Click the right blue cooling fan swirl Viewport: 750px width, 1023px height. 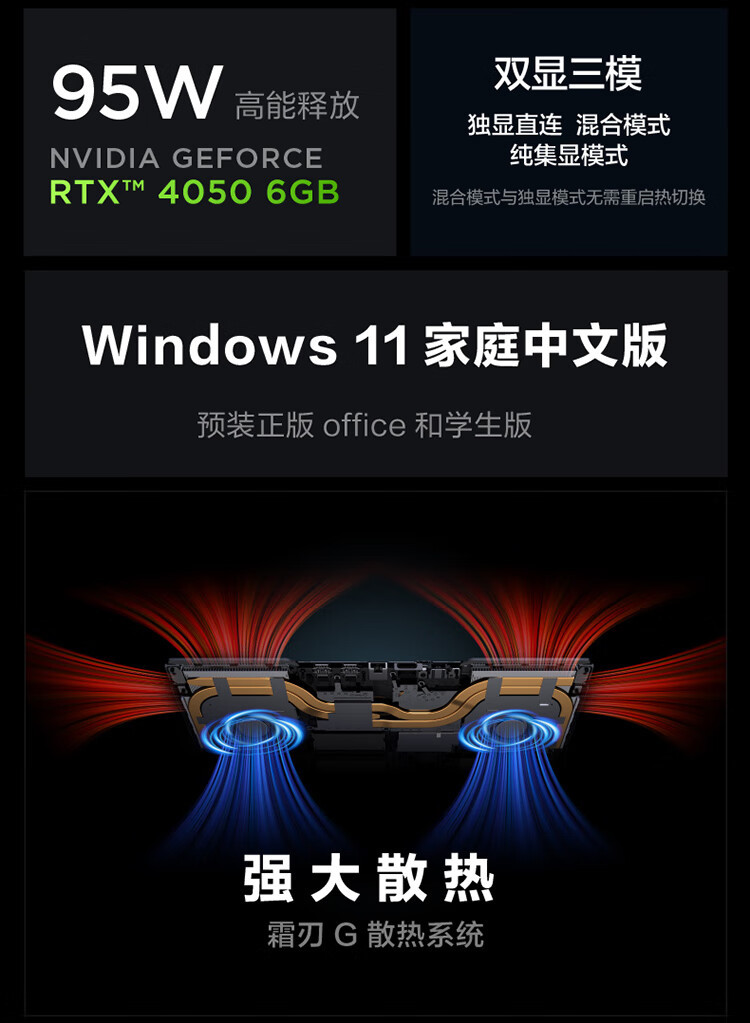[x=509, y=733]
